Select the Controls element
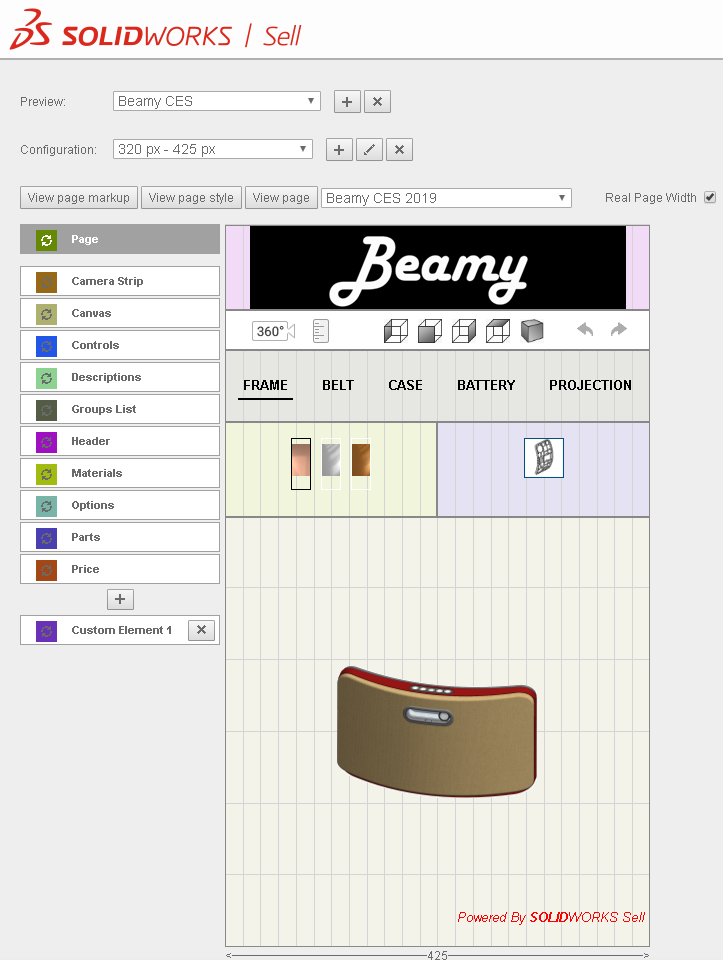The image size is (723, 960). click(120, 345)
